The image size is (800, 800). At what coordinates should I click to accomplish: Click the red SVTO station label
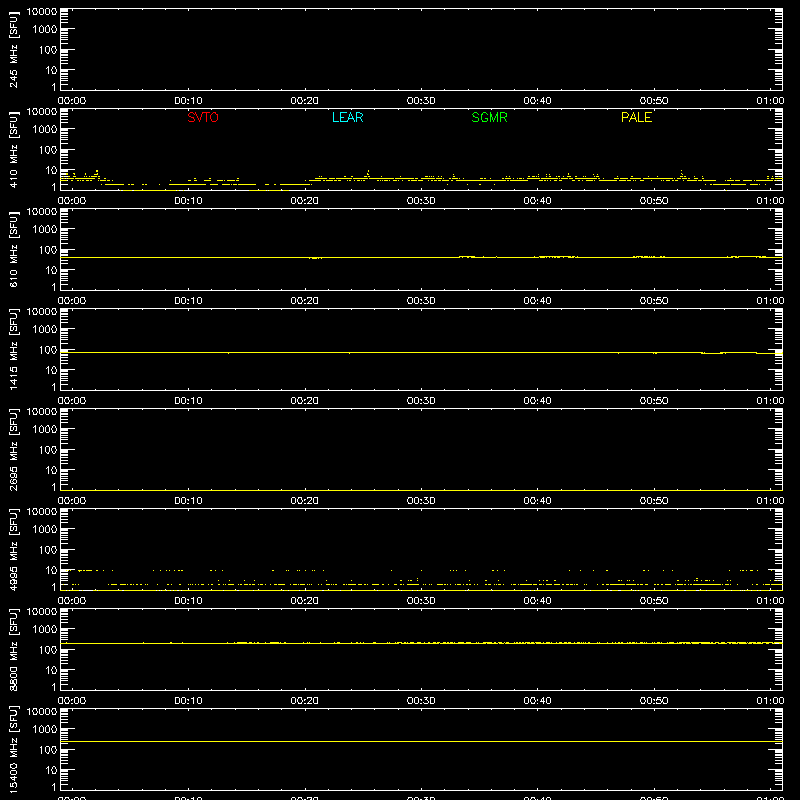(203, 117)
